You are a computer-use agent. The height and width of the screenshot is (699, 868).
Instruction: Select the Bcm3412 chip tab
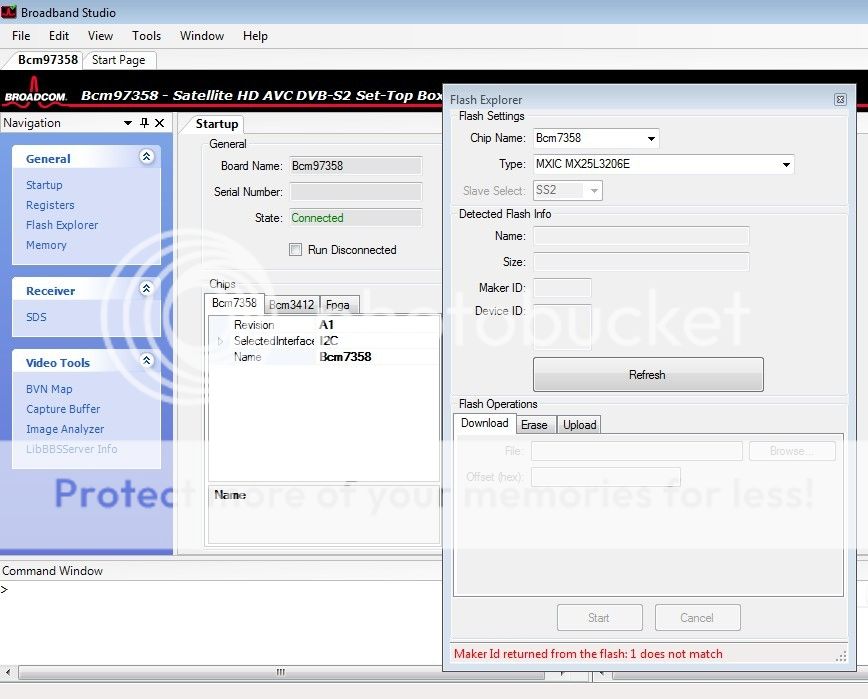tap(292, 304)
